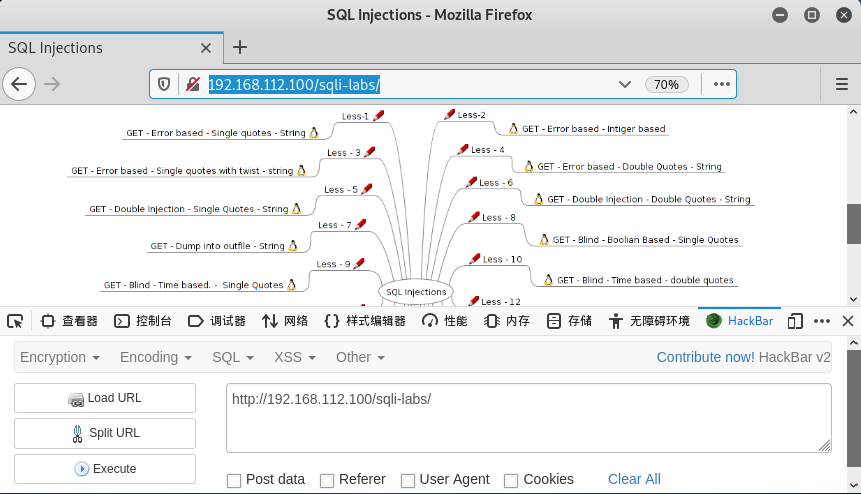Close the SQL Injections tab

click(206, 48)
